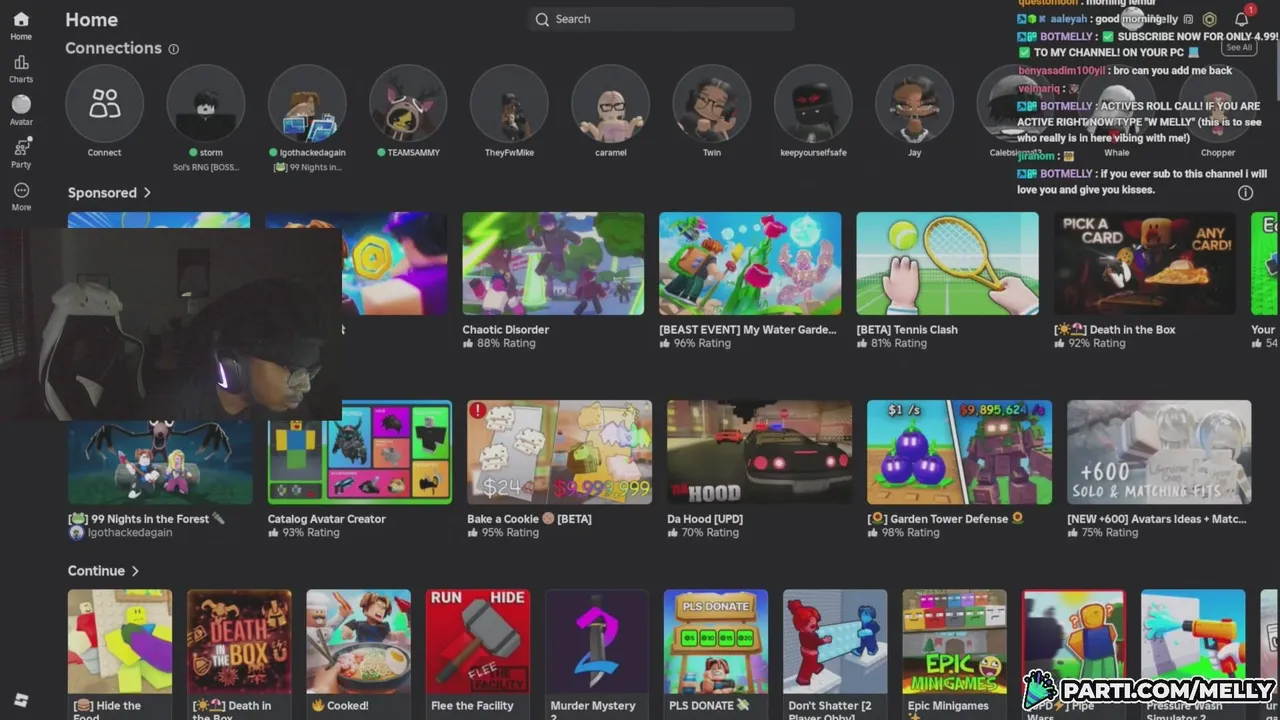
Task: Open storm's connection avatar
Action: click(x=206, y=104)
